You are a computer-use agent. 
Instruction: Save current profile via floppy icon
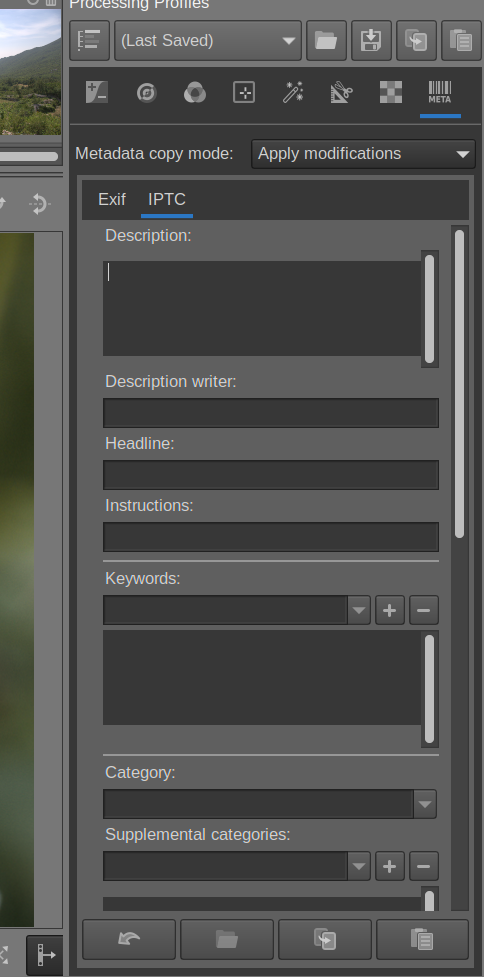click(x=371, y=41)
